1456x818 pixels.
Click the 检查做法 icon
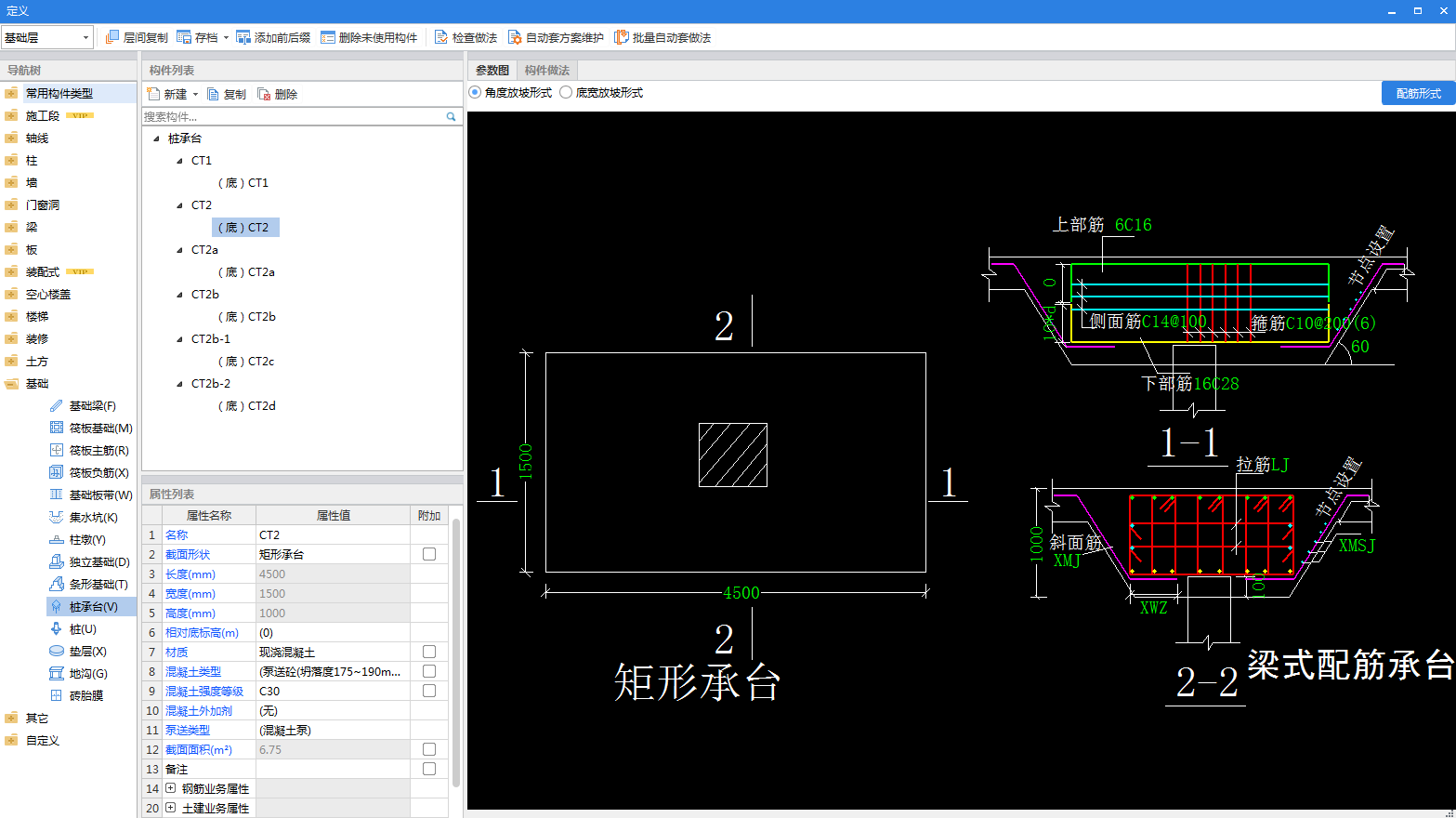(x=441, y=37)
